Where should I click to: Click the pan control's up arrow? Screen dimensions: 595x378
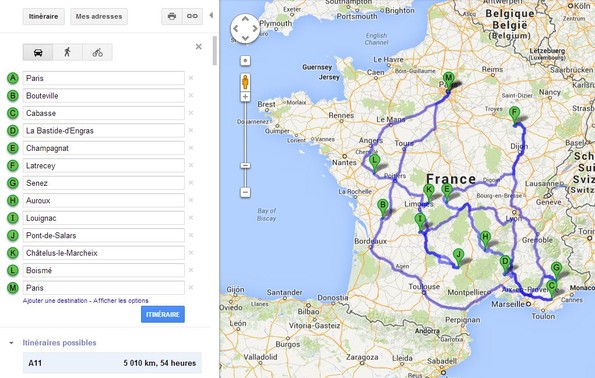pos(246,18)
